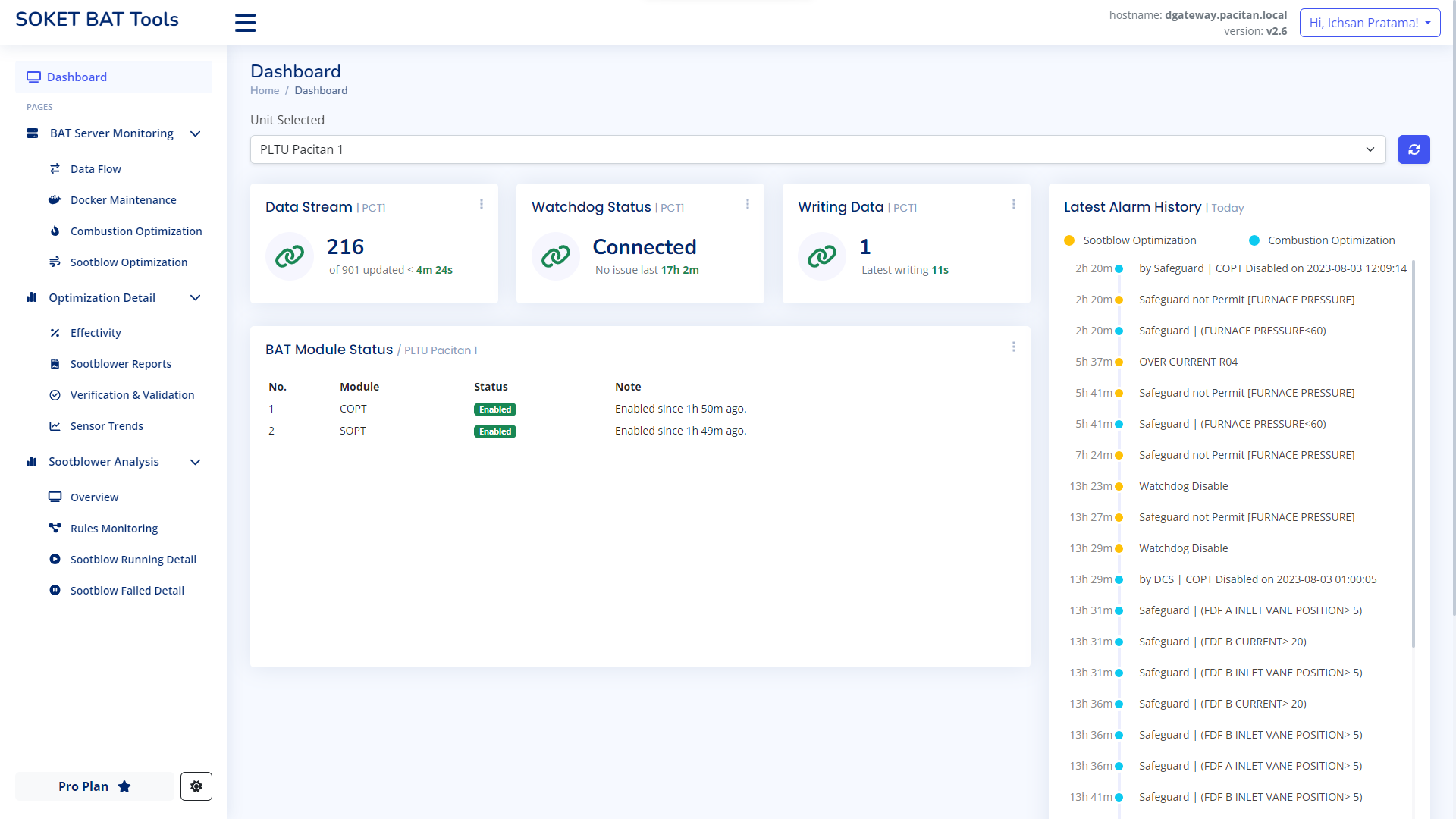Go to Docker Maintenance page

(123, 200)
